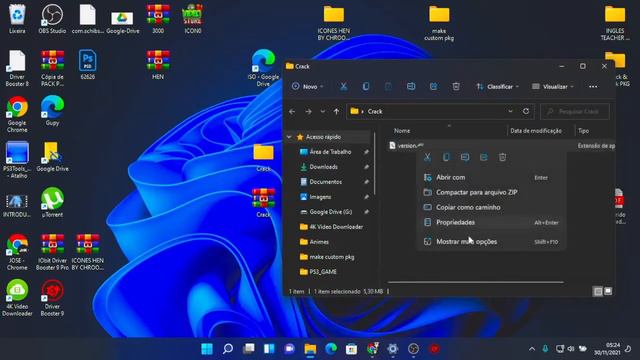Open the Windows Start button

[x=207, y=349]
